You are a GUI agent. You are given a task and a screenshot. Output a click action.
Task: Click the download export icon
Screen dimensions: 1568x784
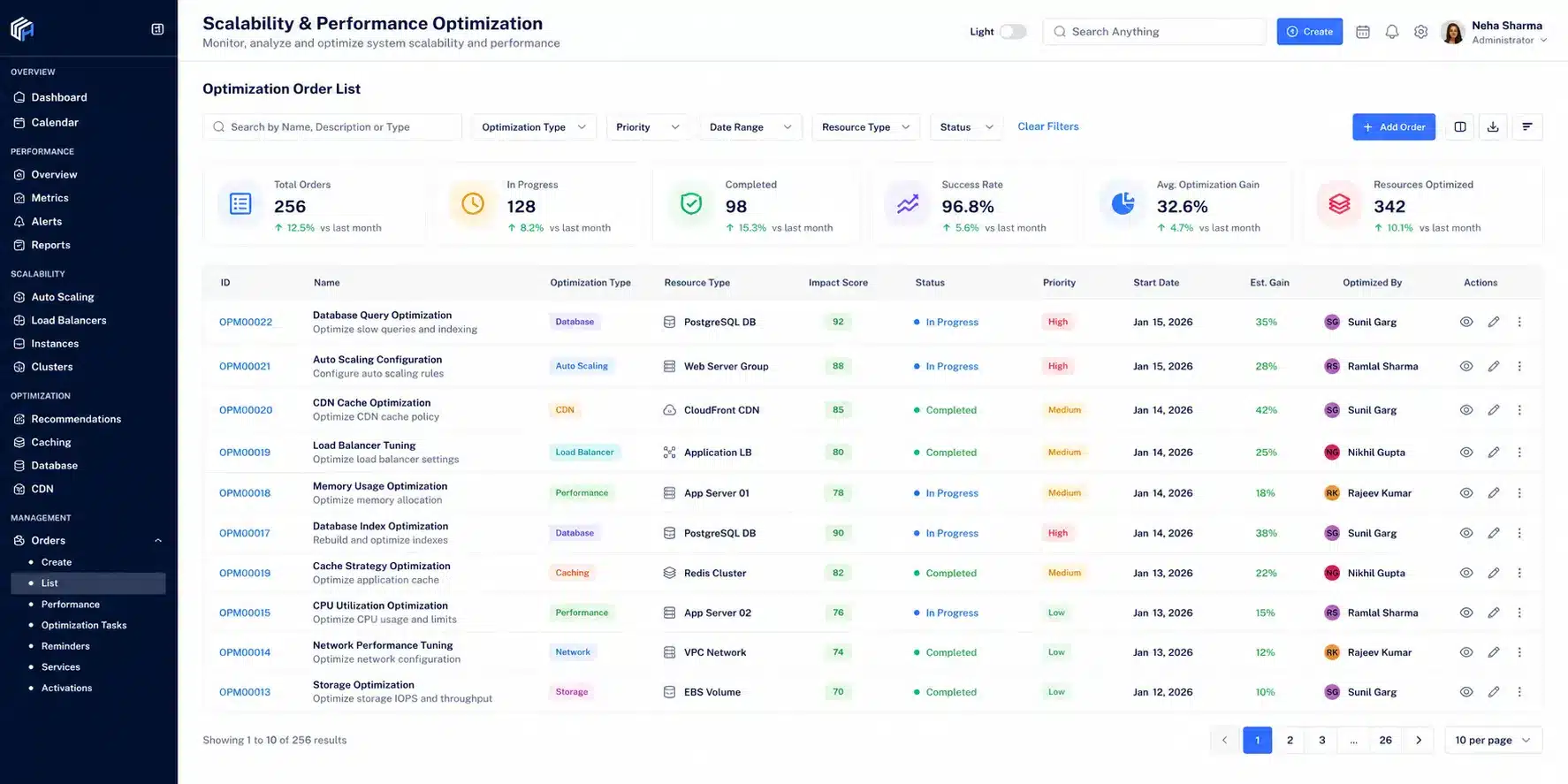pyautogui.click(x=1493, y=127)
